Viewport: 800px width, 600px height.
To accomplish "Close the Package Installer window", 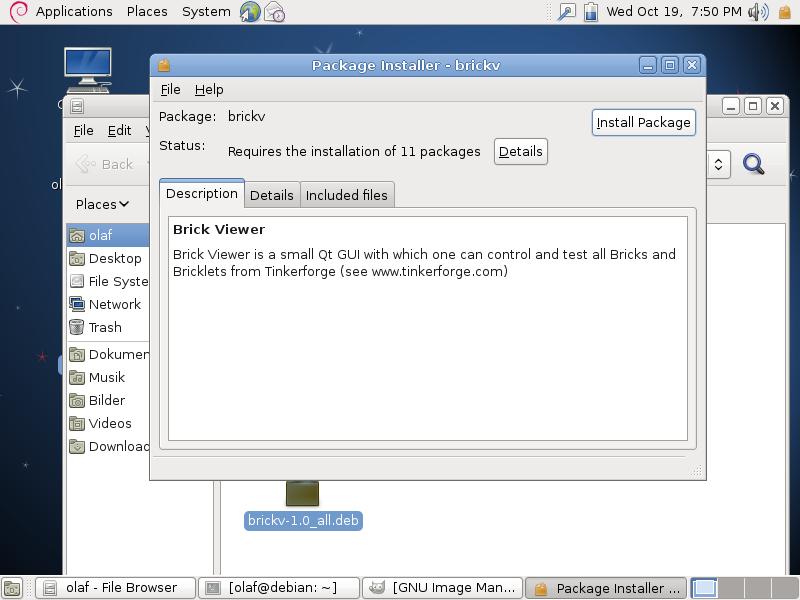I will click(692, 65).
